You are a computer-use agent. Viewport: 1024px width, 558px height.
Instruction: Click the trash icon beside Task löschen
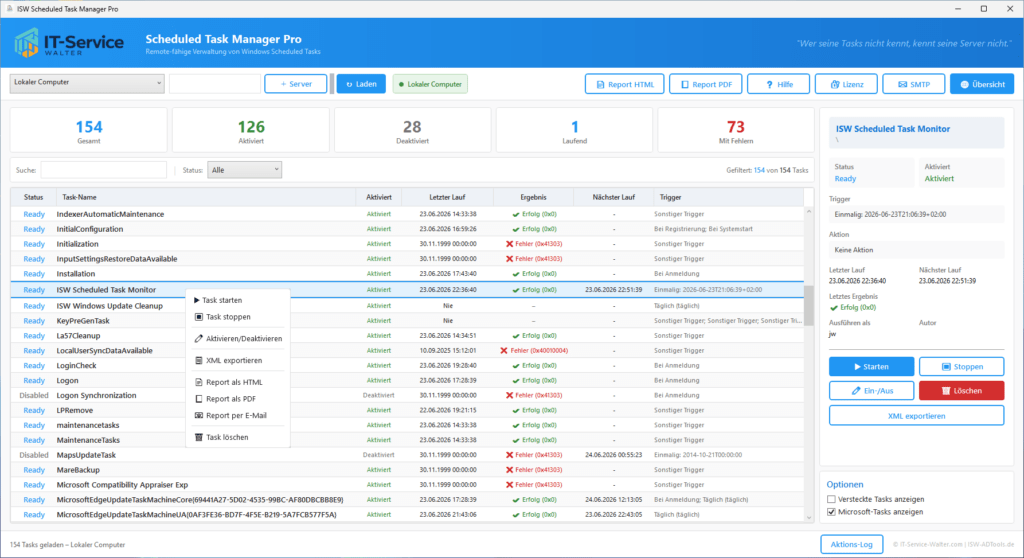pyautogui.click(x=199, y=437)
